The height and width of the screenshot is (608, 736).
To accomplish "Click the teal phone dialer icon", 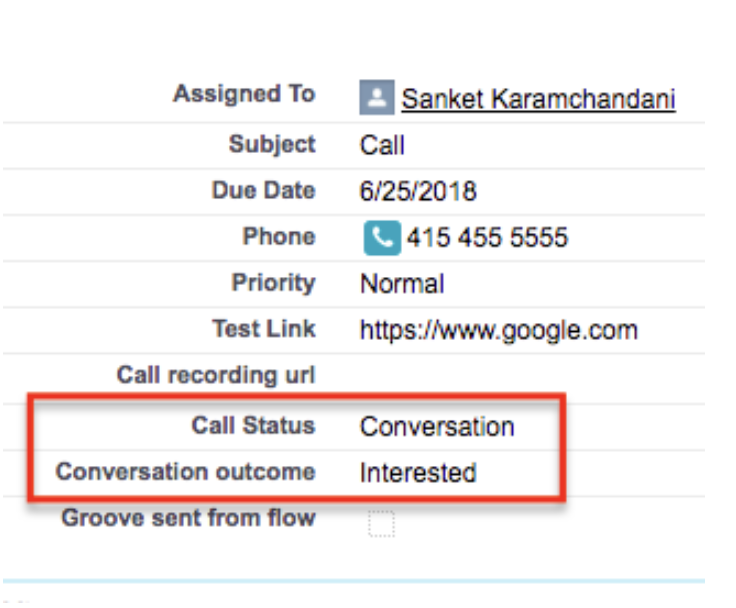I will coord(381,238).
